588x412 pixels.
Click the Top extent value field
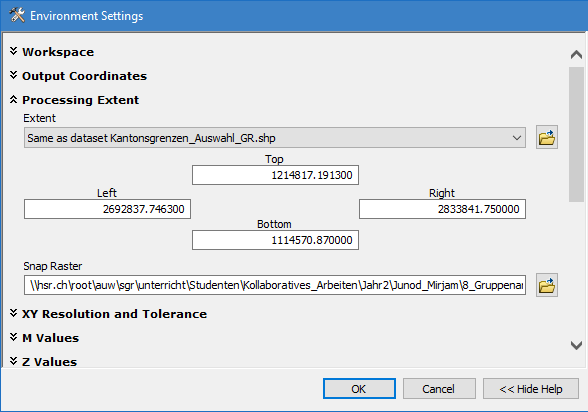click(x=275, y=175)
